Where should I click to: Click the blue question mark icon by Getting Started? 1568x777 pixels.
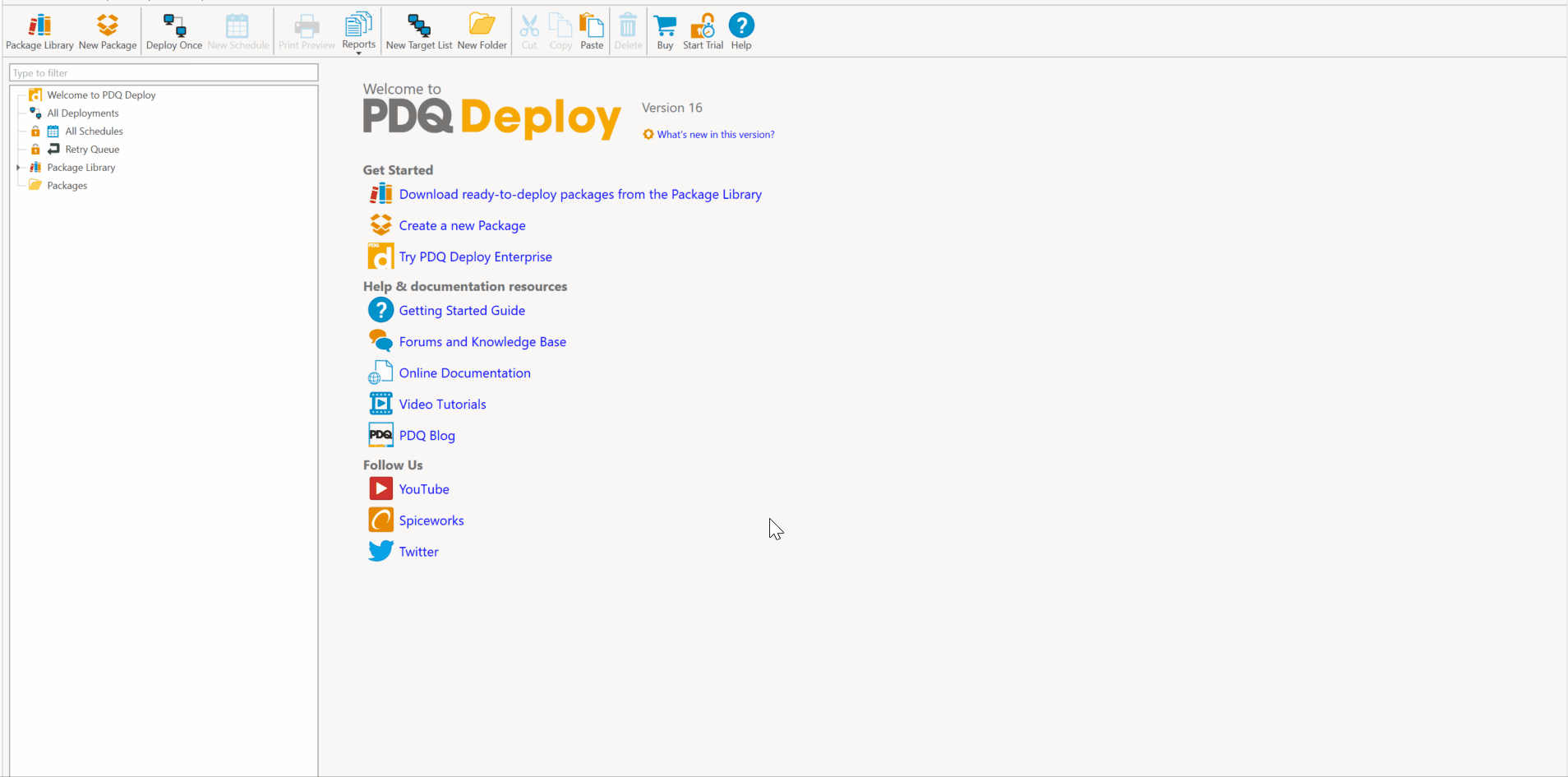380,310
